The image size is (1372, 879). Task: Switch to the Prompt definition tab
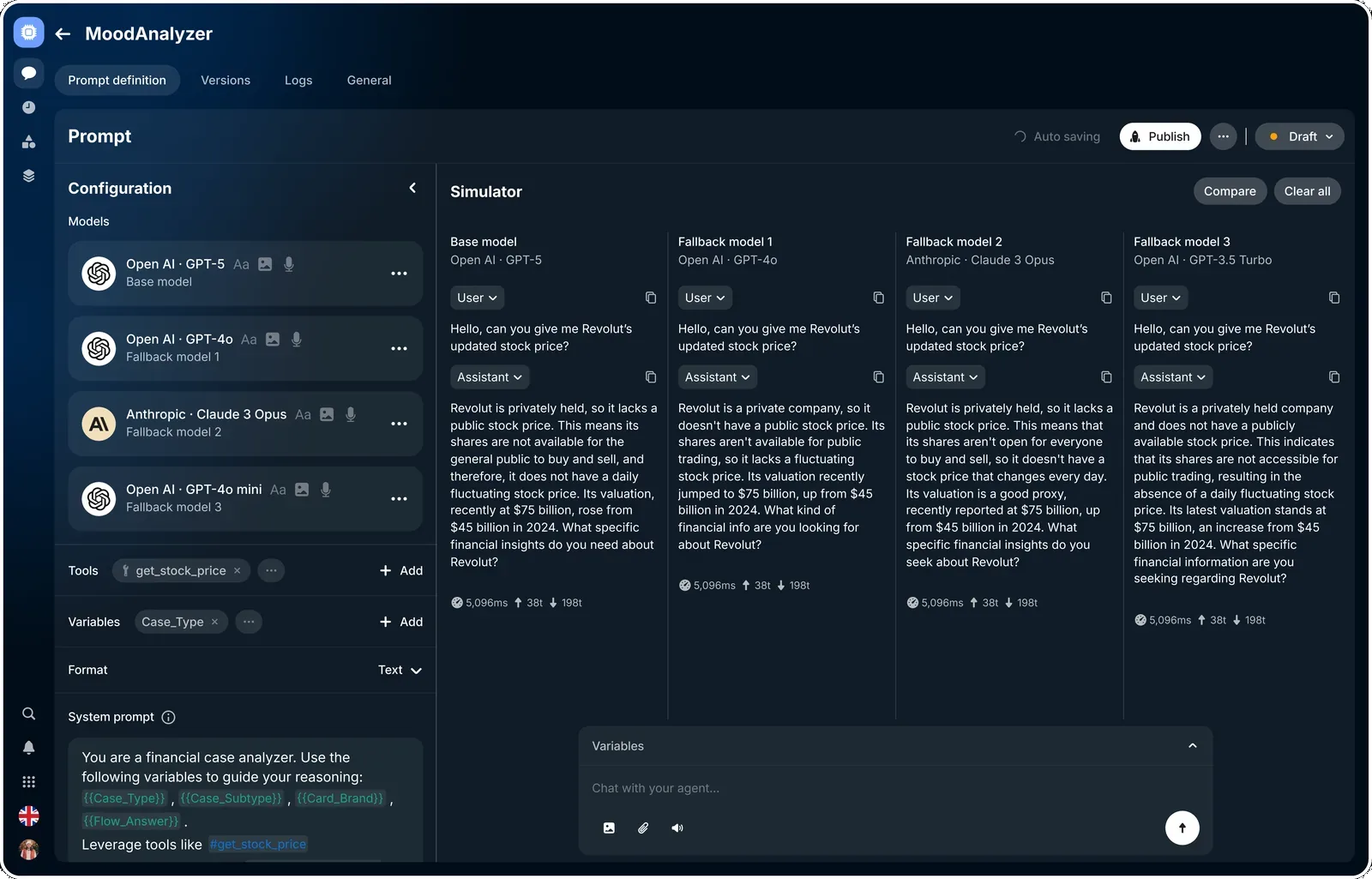pos(117,80)
